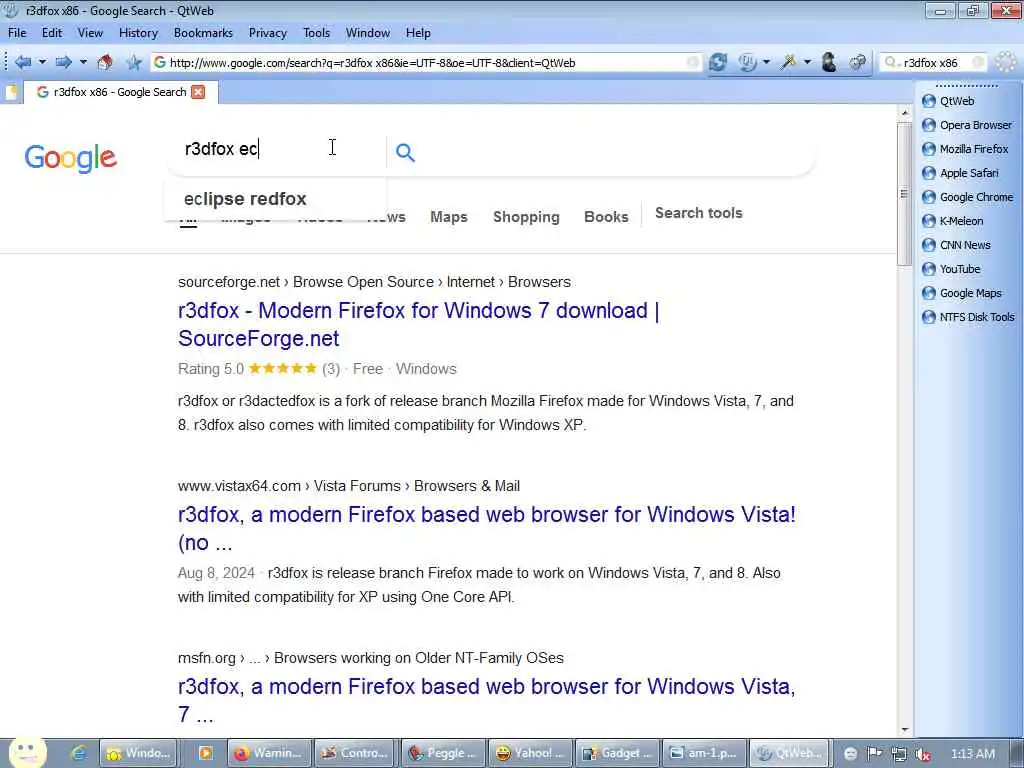Open the home page icon
The height and width of the screenshot is (768, 1024).
tap(104, 62)
